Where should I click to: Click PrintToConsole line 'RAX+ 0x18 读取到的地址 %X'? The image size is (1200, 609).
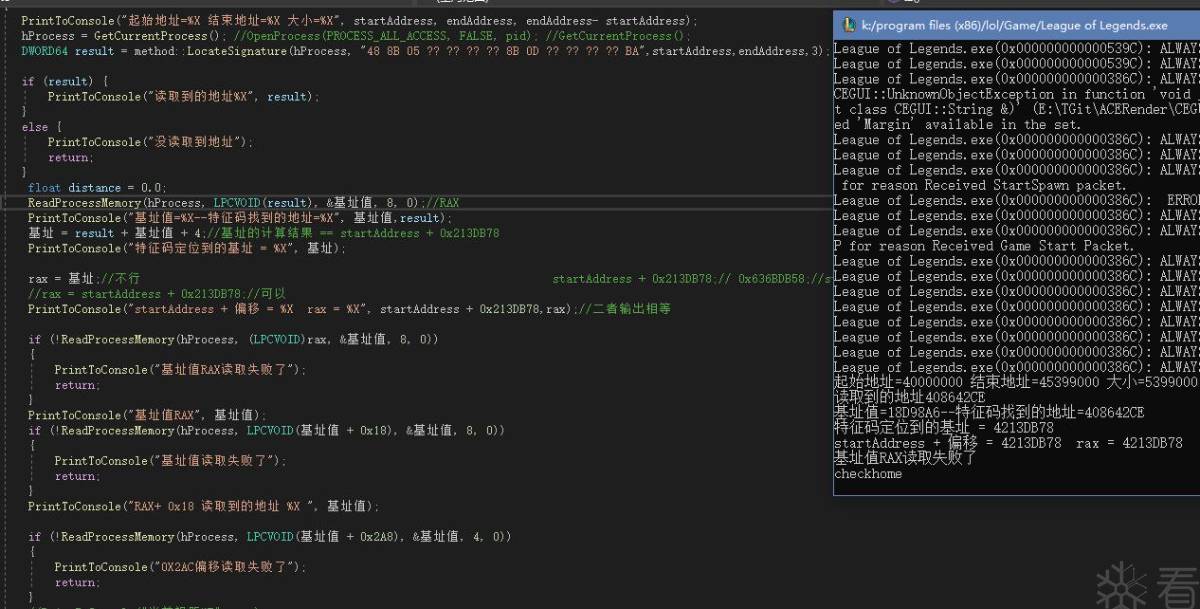(204, 506)
